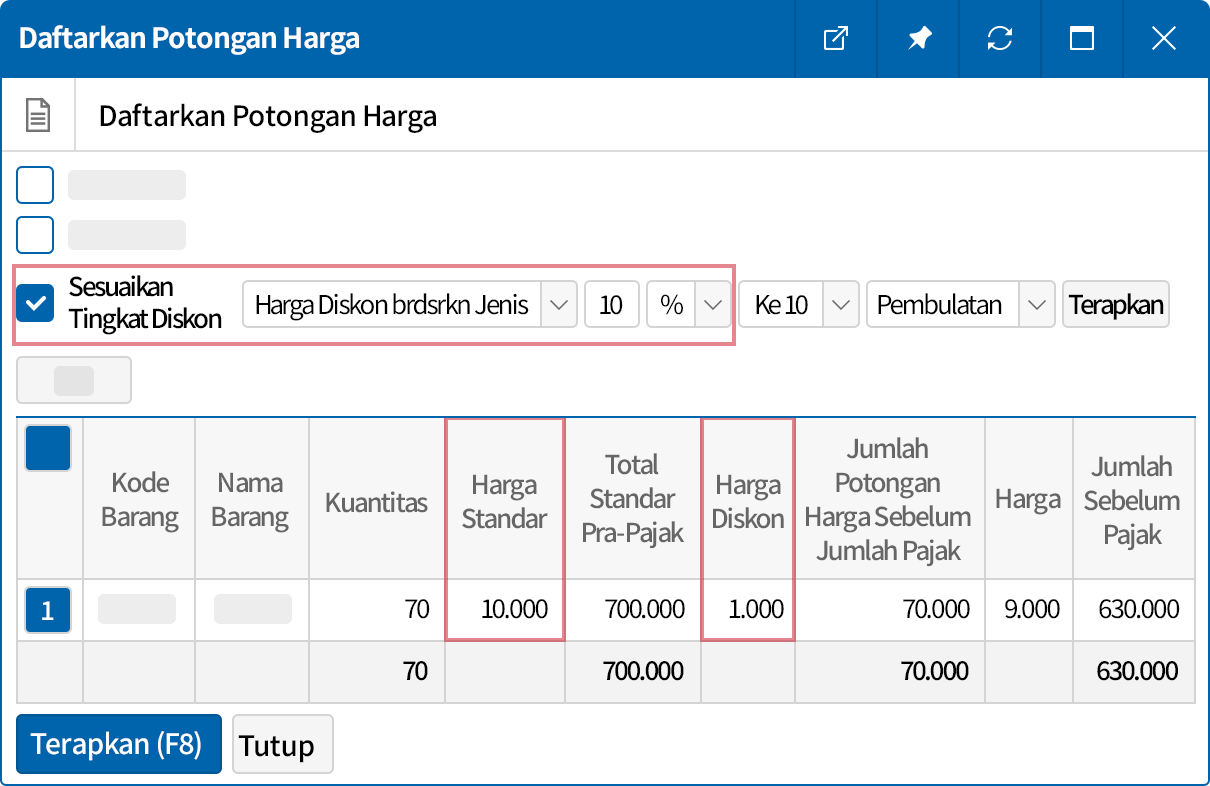The width and height of the screenshot is (1210, 786).
Task: Apply discount with the Terapkan button beside Pembulatan
Action: click(x=1115, y=304)
